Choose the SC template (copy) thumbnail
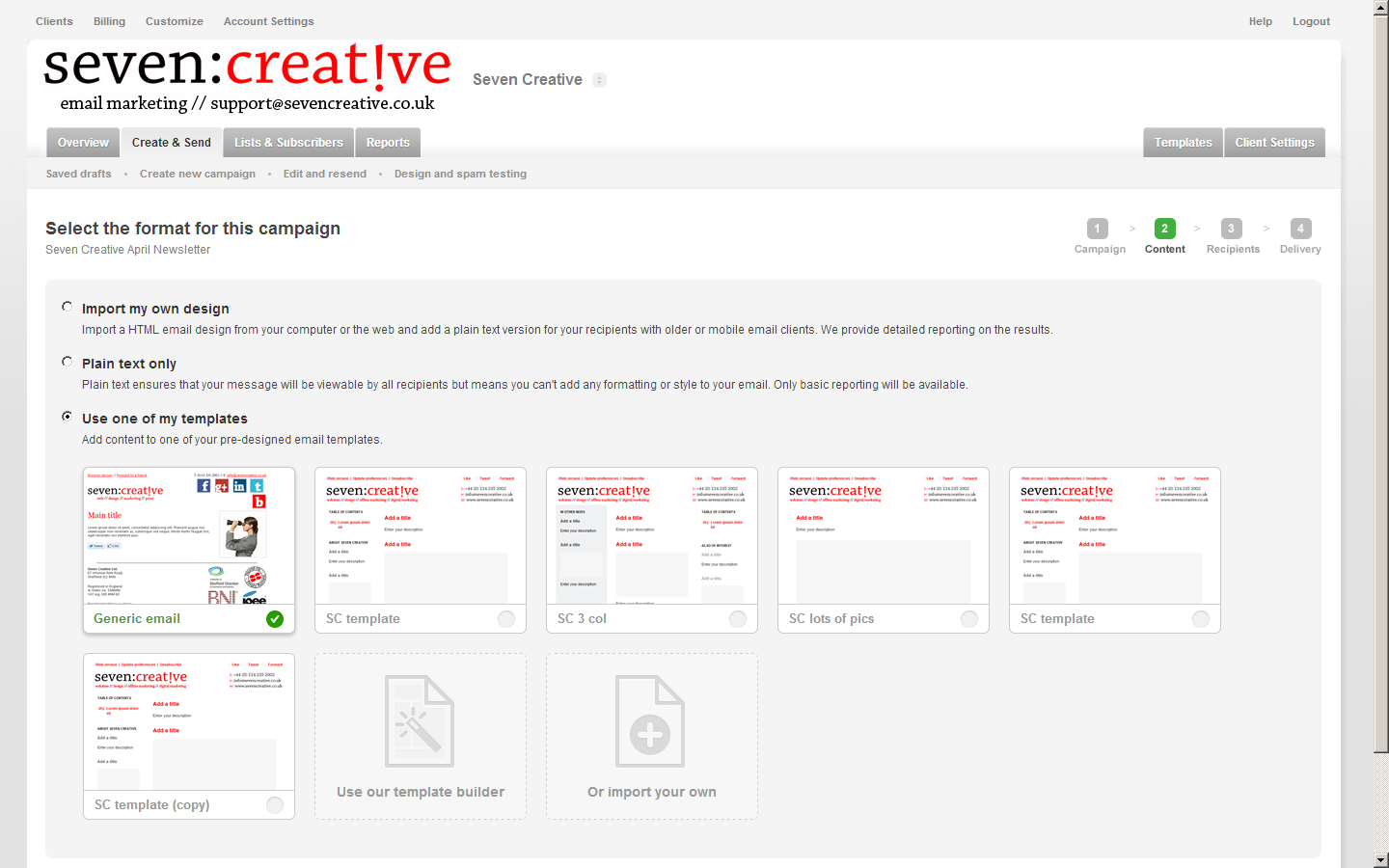The image size is (1389, 868). (x=188, y=723)
